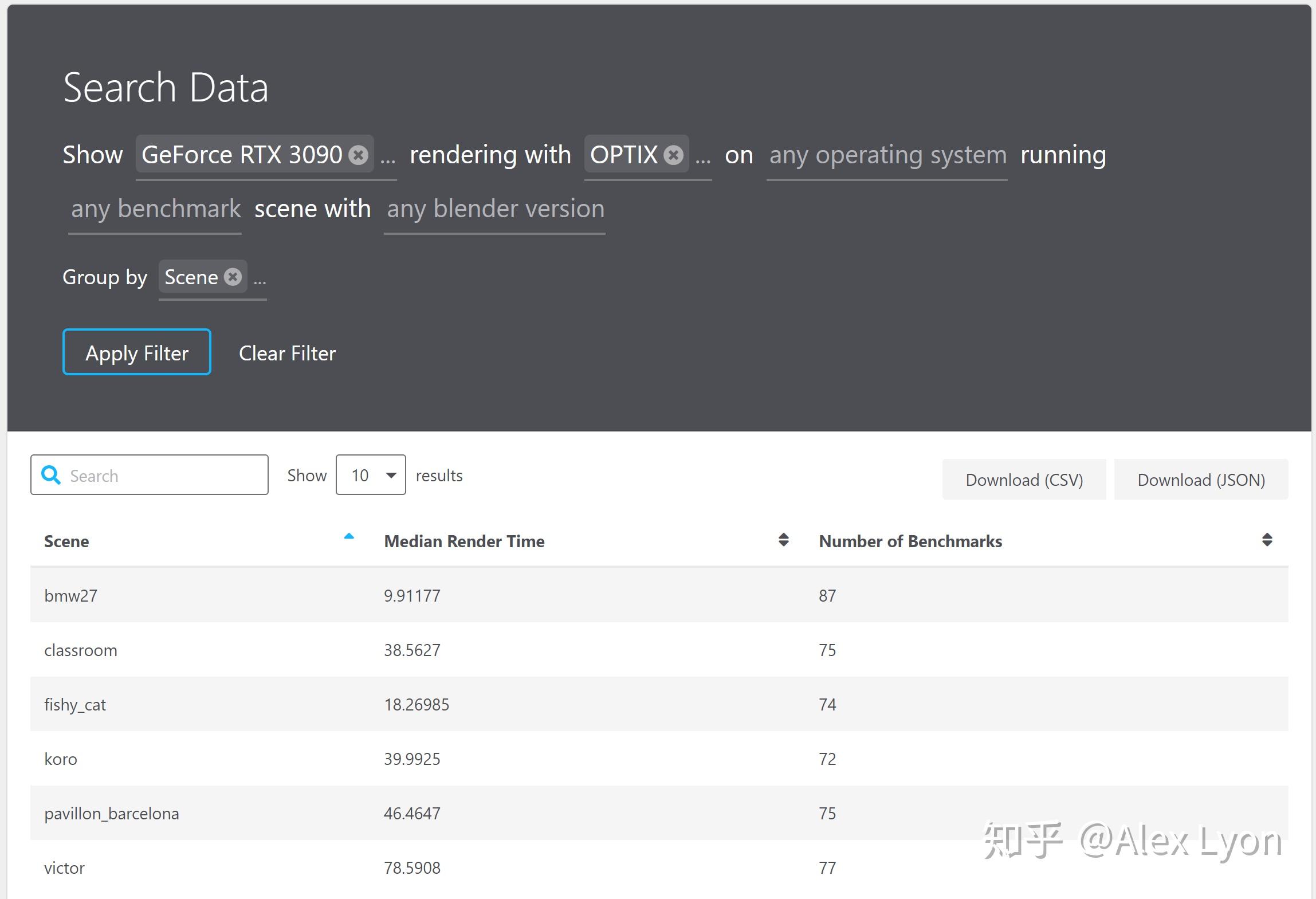Sort by Number of Benchmarks arrows
This screenshot has width=1316, height=899.
[1267, 540]
